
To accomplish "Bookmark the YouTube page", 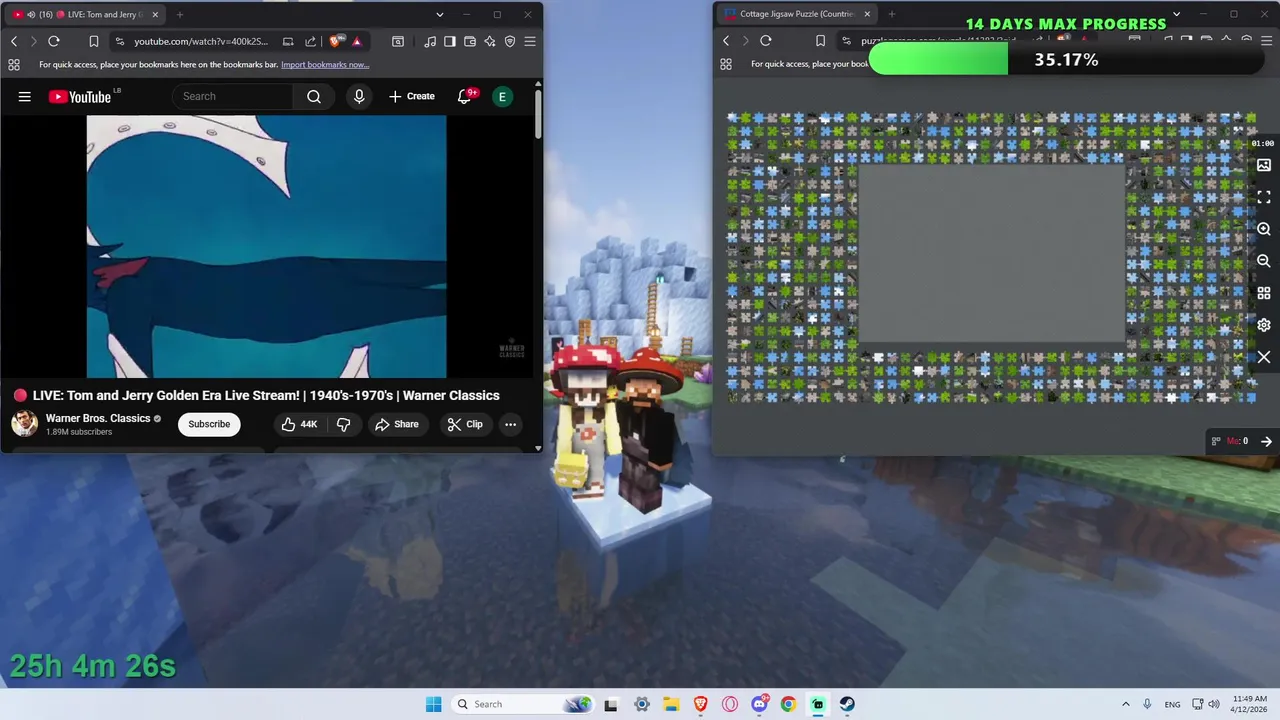I will click(93, 41).
